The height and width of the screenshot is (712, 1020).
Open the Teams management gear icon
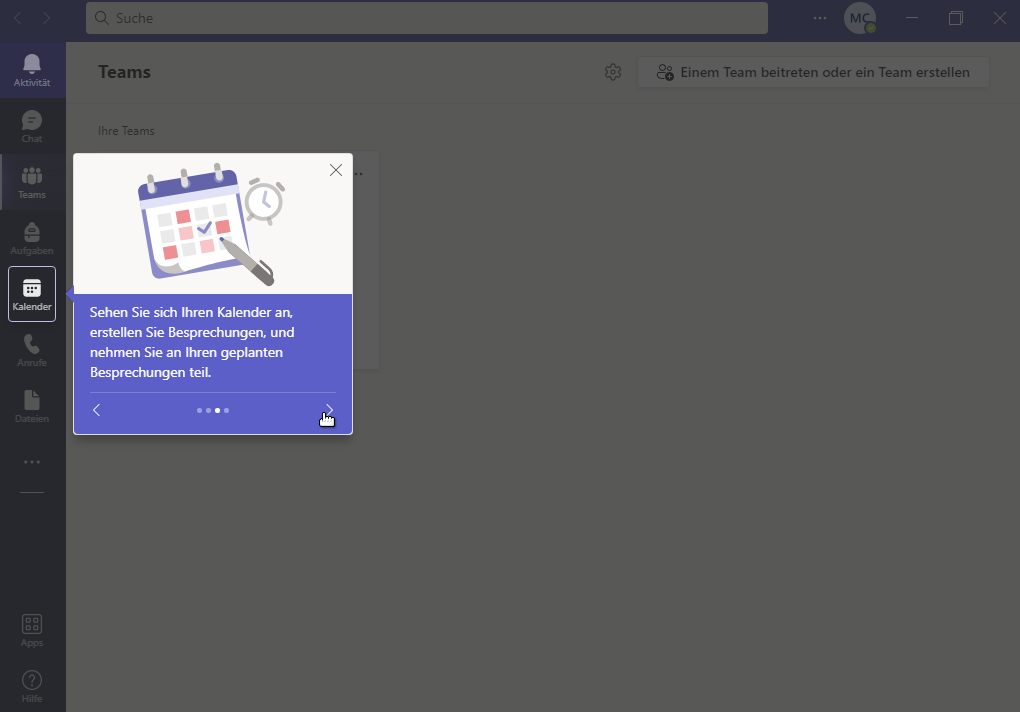click(x=613, y=72)
